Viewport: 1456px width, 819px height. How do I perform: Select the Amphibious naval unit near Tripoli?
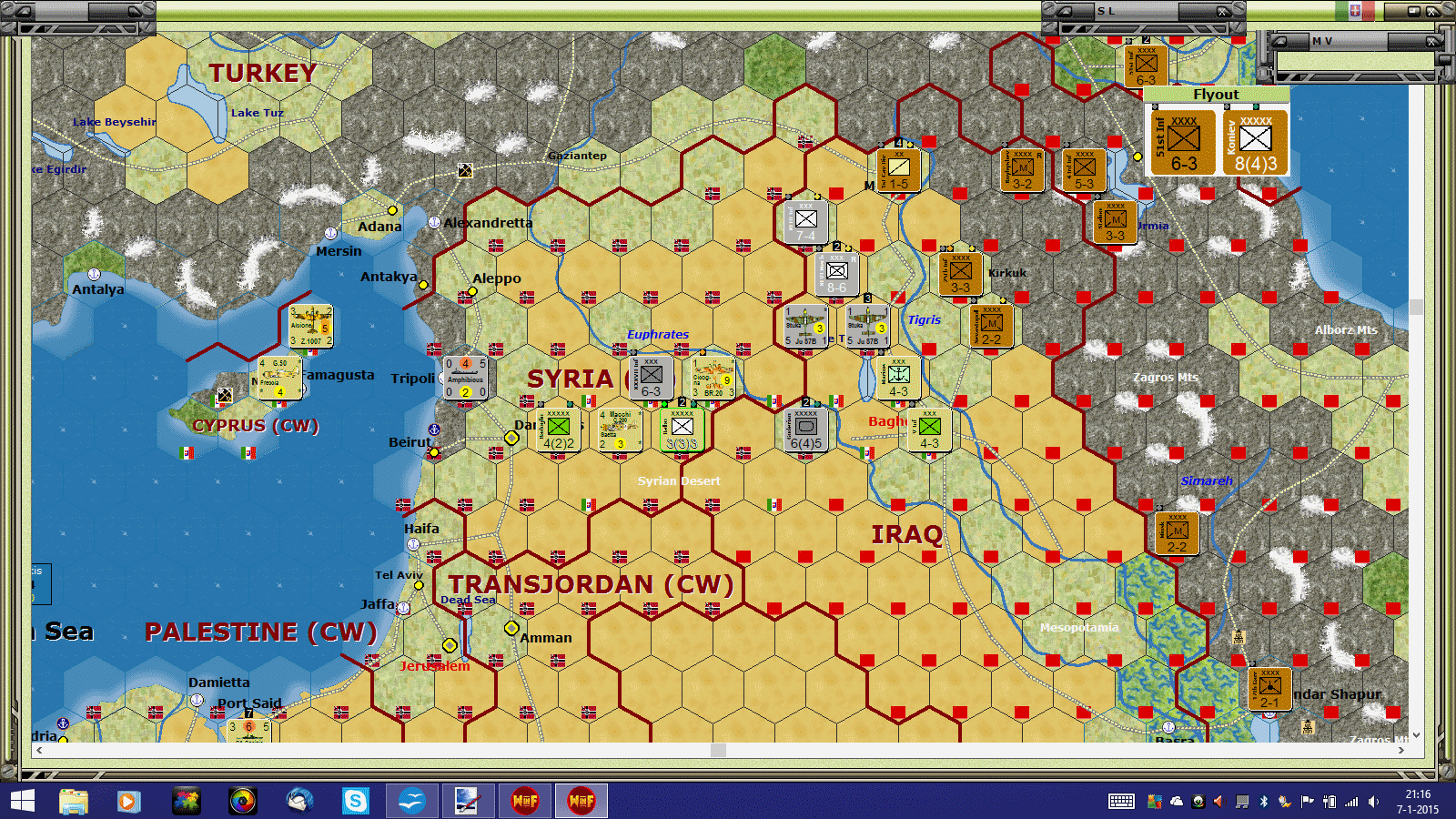click(465, 378)
